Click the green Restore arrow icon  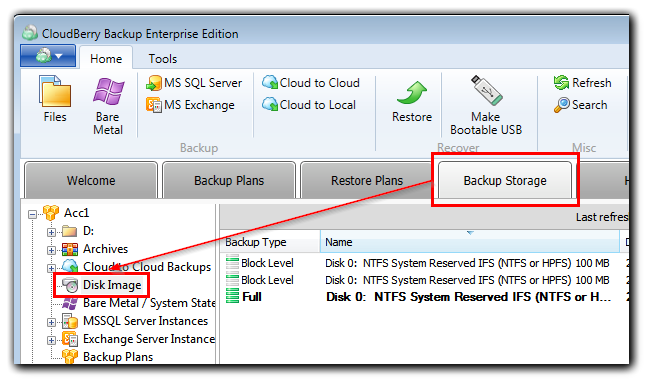[x=412, y=93]
